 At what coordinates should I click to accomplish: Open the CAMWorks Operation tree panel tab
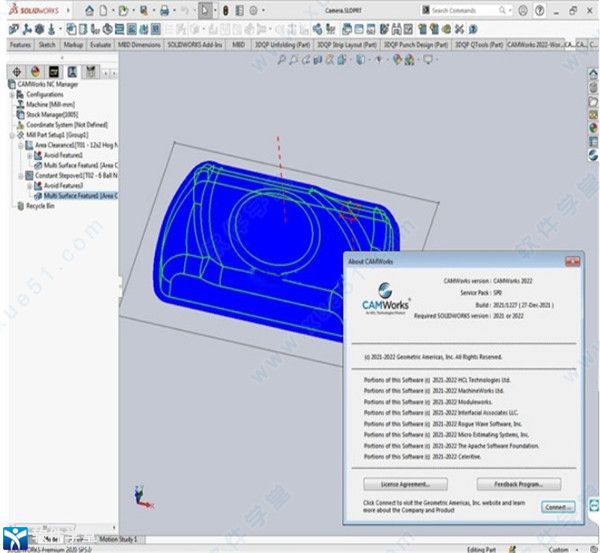click(72, 72)
